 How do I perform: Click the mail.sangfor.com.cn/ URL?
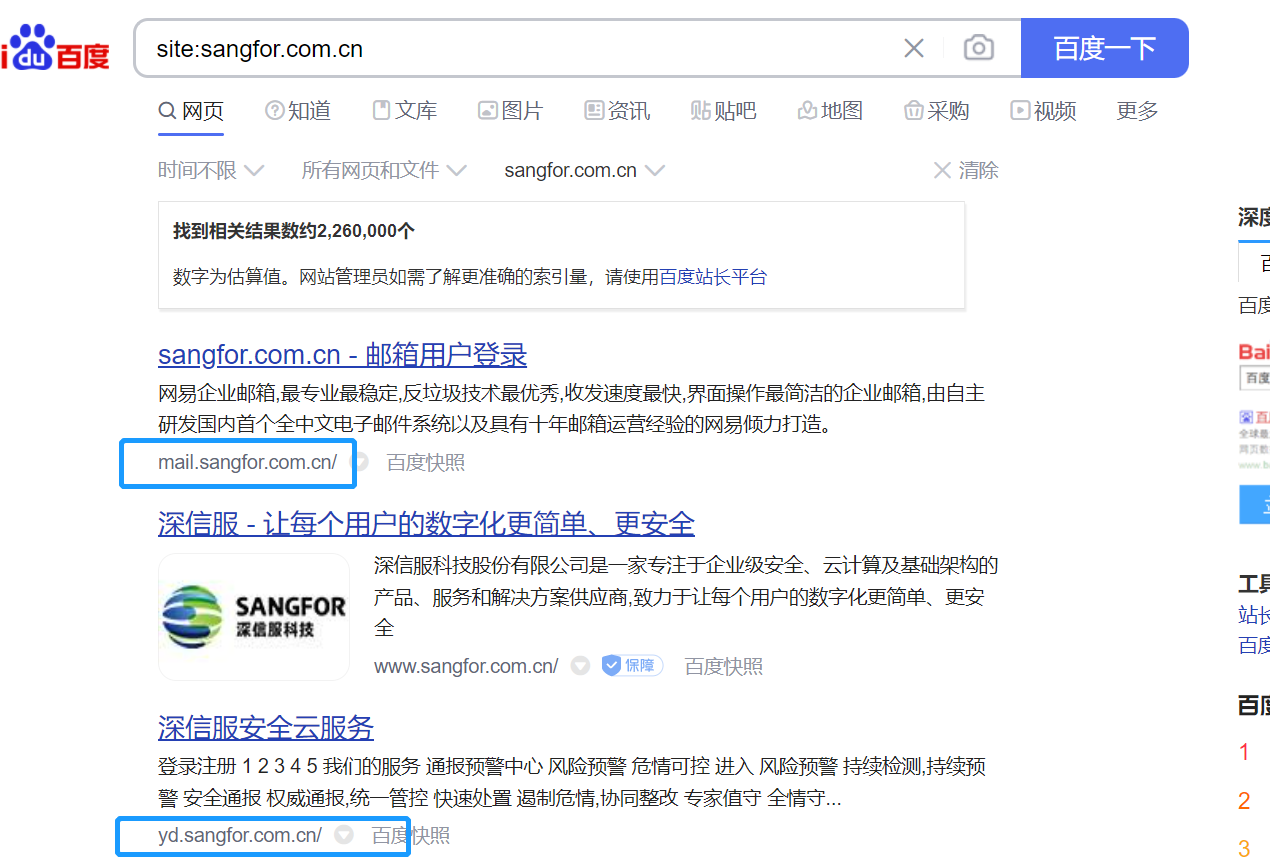[x=248, y=462]
